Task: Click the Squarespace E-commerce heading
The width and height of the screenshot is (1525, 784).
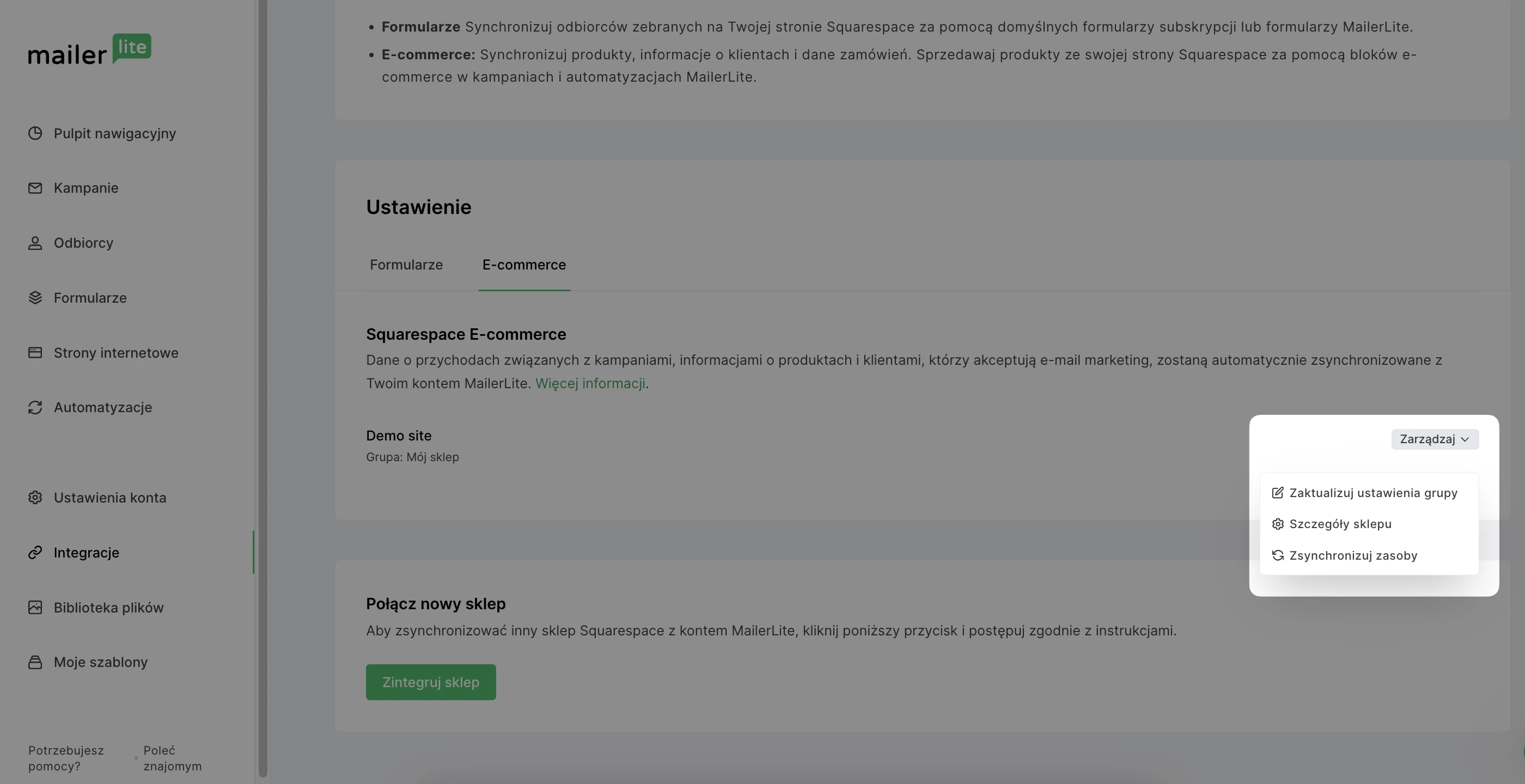Action: 466,334
